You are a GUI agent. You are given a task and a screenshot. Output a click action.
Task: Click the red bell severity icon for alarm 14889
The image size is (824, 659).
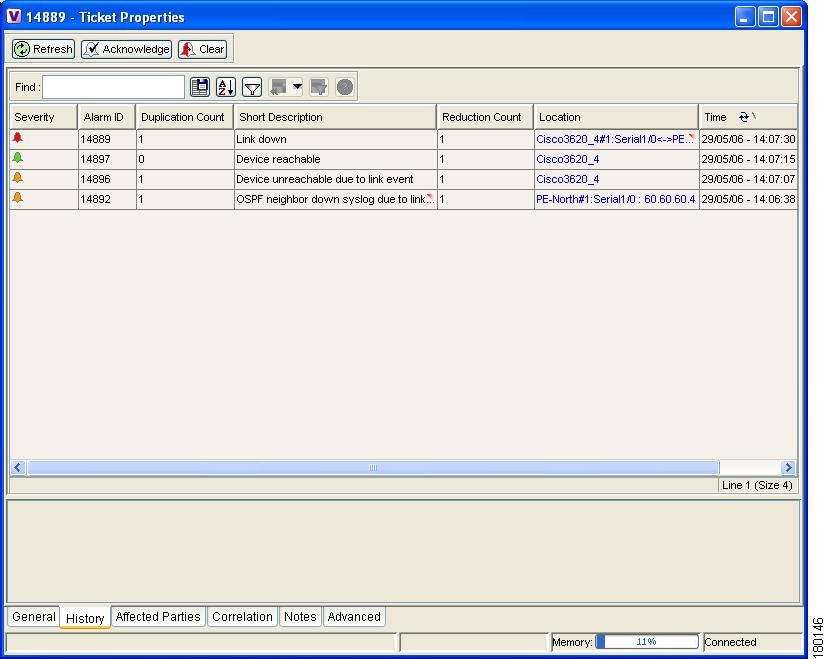[17, 138]
